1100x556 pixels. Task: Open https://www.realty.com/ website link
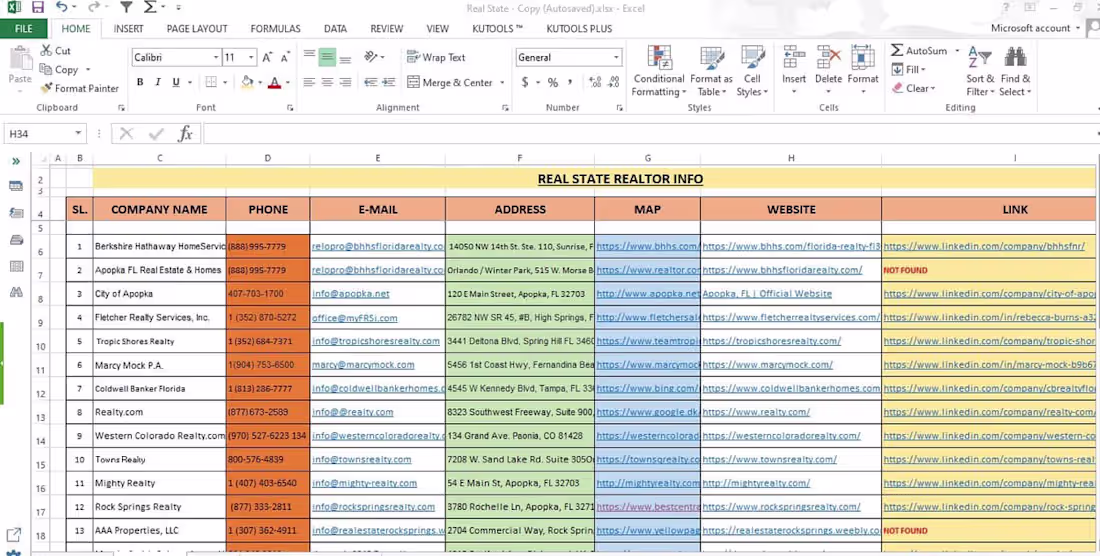pyautogui.click(x=756, y=412)
